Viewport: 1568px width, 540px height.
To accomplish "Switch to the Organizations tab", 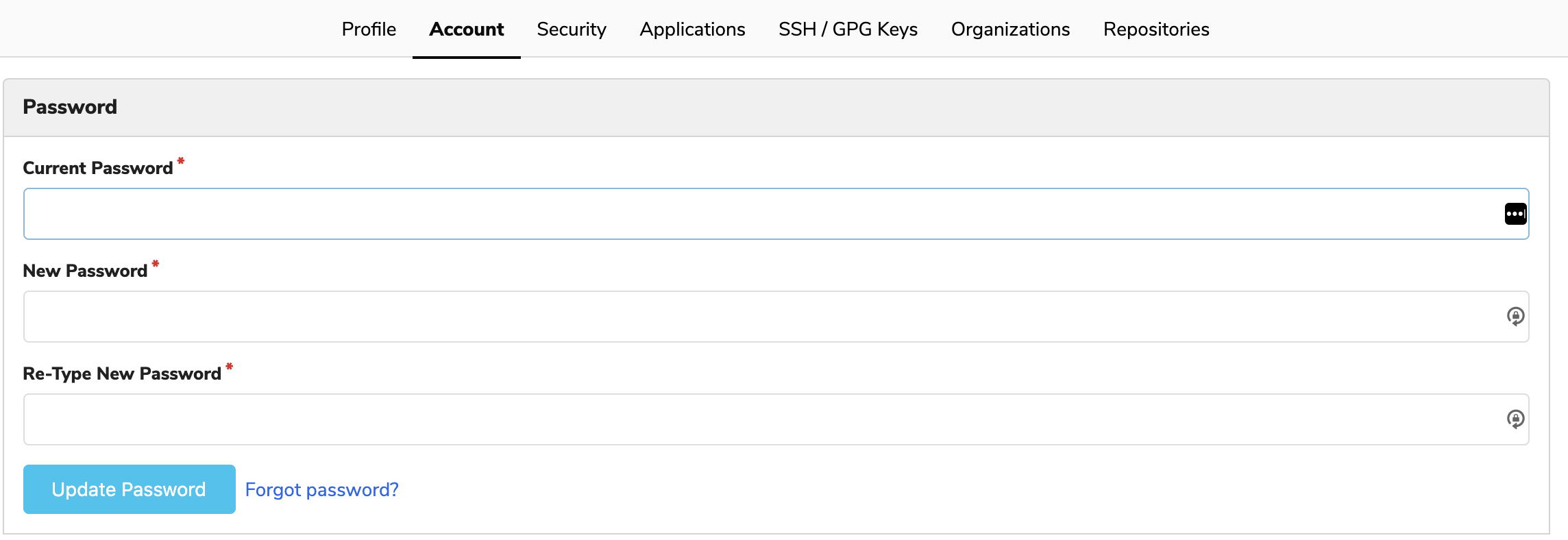I will coord(1010,29).
